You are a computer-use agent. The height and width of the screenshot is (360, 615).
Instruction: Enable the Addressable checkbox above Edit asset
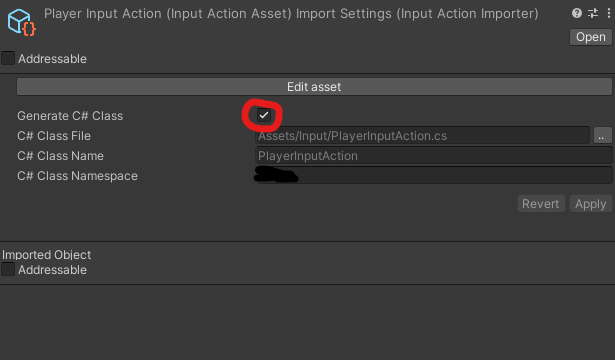click(8, 58)
